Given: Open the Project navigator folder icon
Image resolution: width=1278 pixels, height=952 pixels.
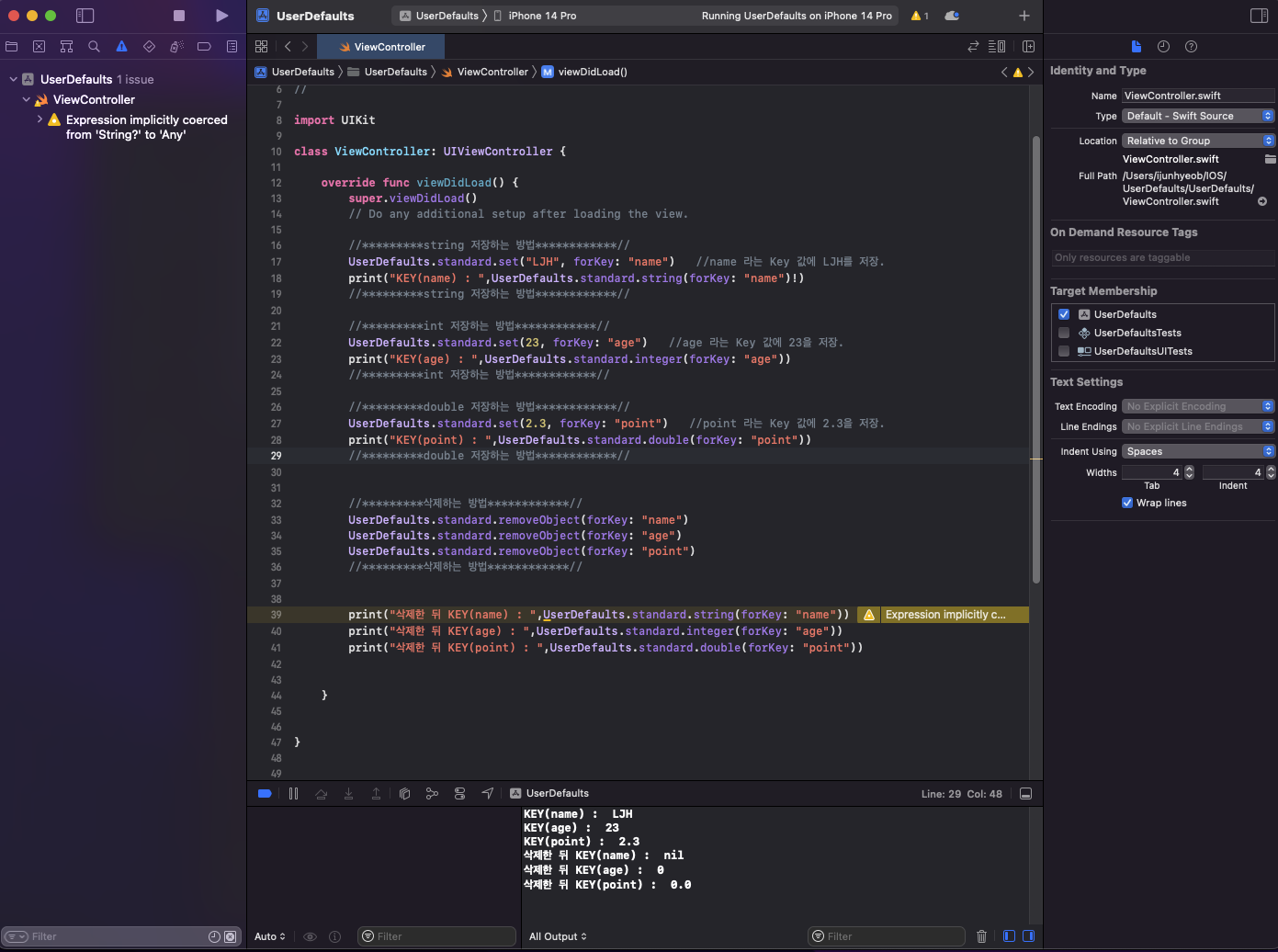Looking at the screenshot, I should click(11, 46).
